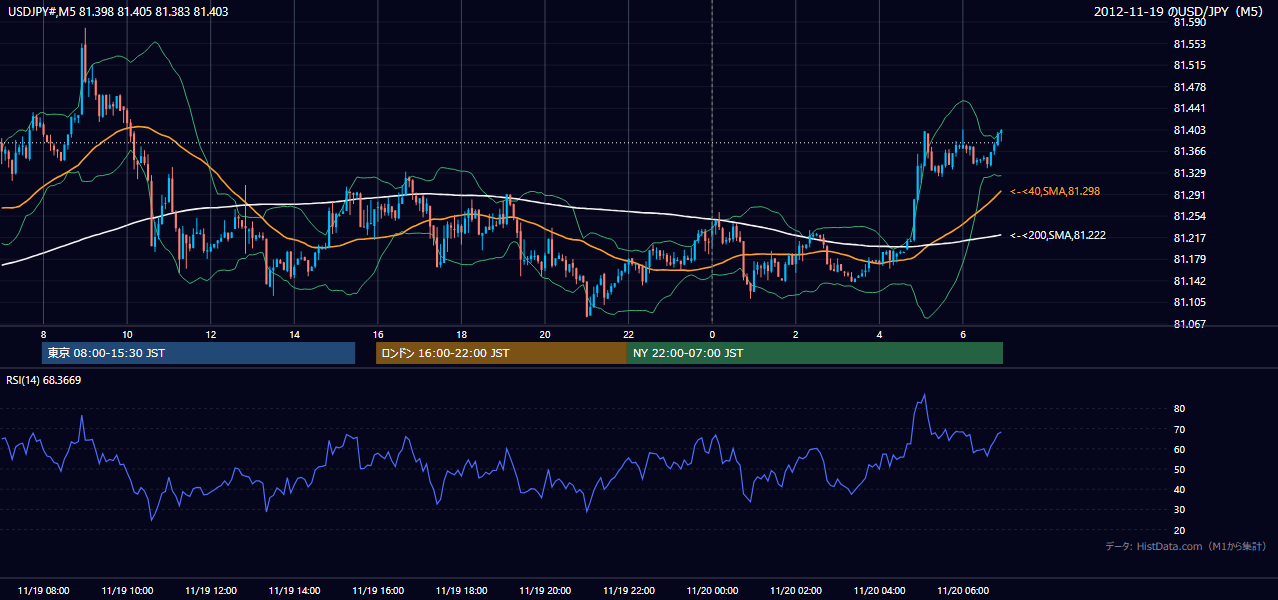The image size is (1278, 600).
Task: Click RSI scale value 40
Action: click(1179, 489)
